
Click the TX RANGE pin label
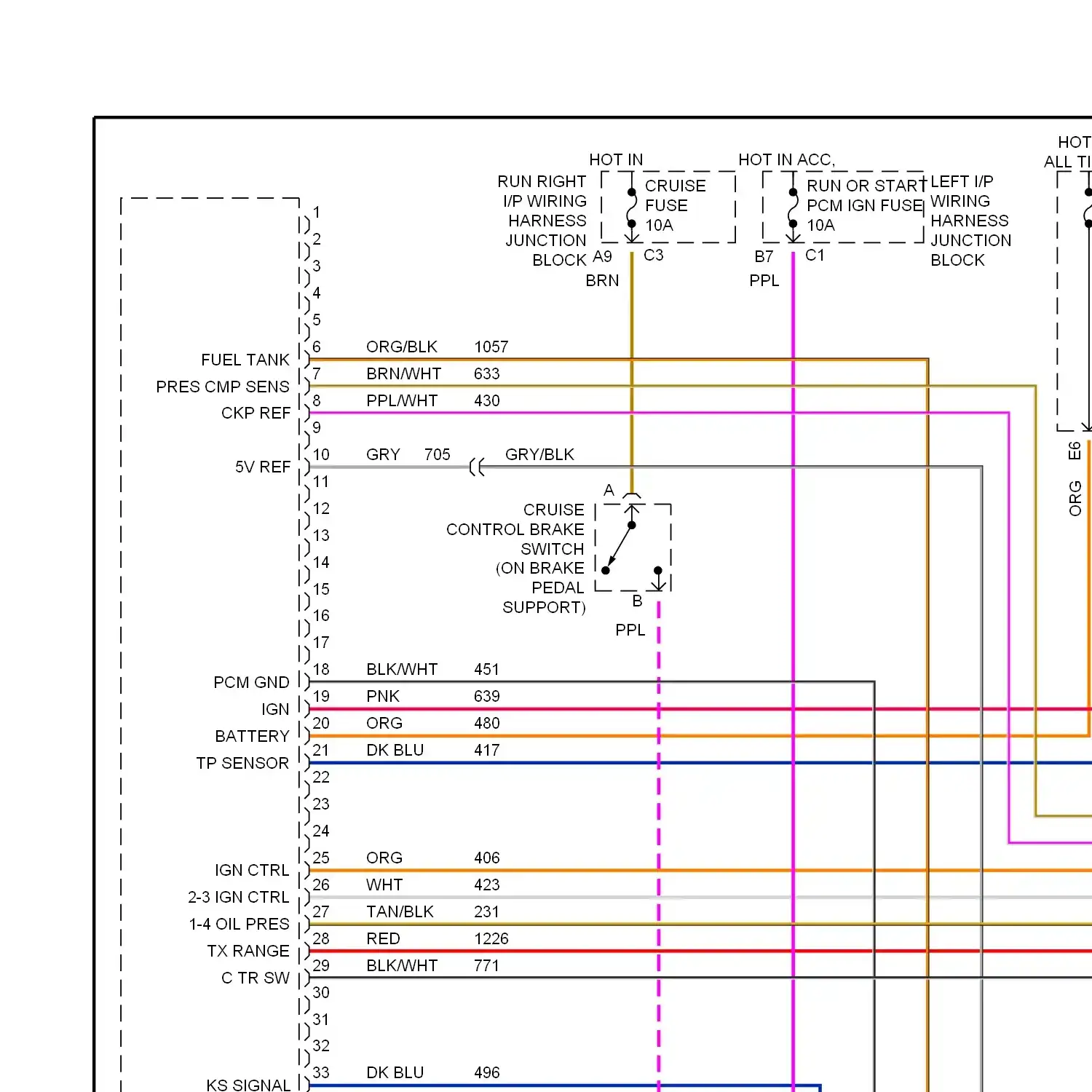coord(248,951)
